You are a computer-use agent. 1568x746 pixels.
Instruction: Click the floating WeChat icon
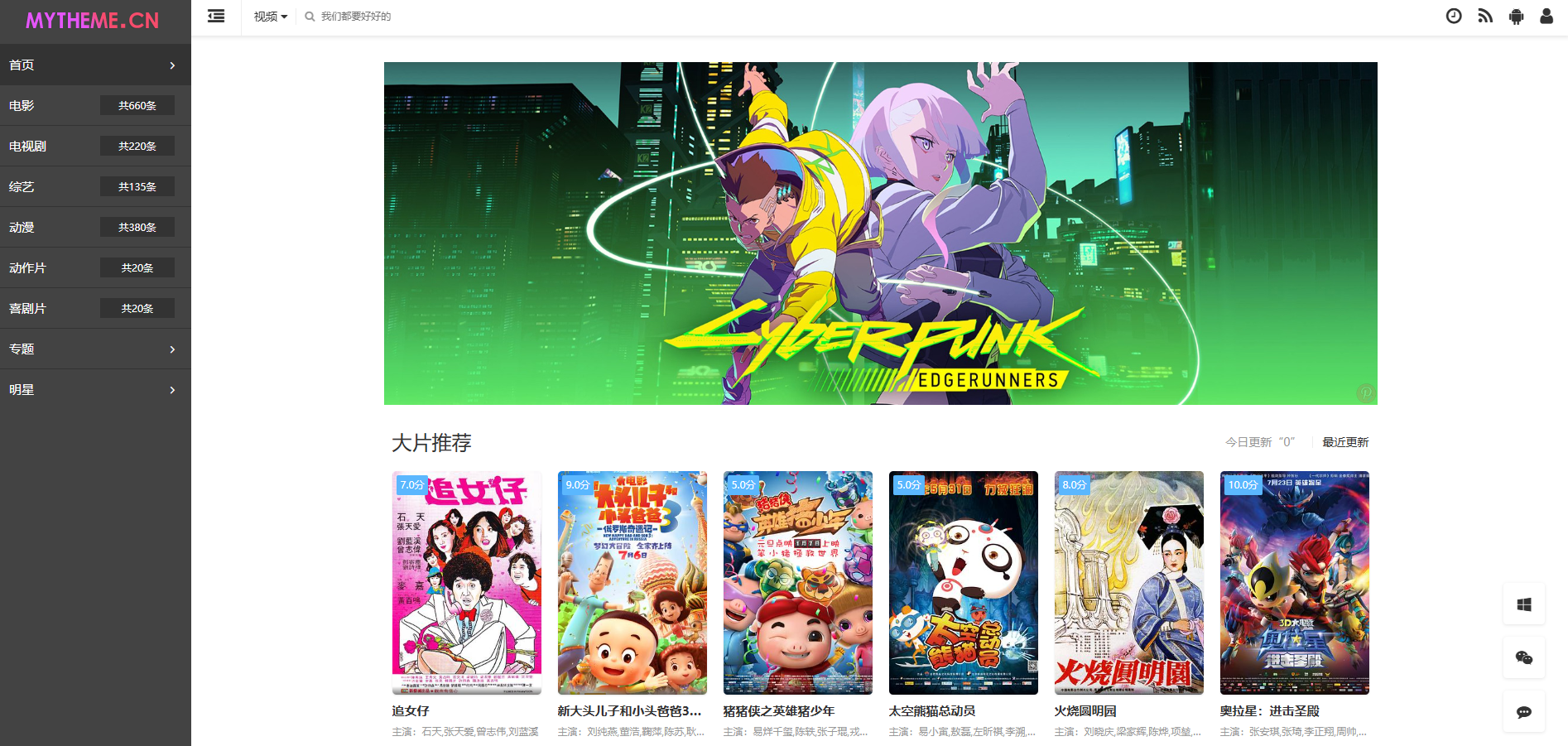point(1524,658)
